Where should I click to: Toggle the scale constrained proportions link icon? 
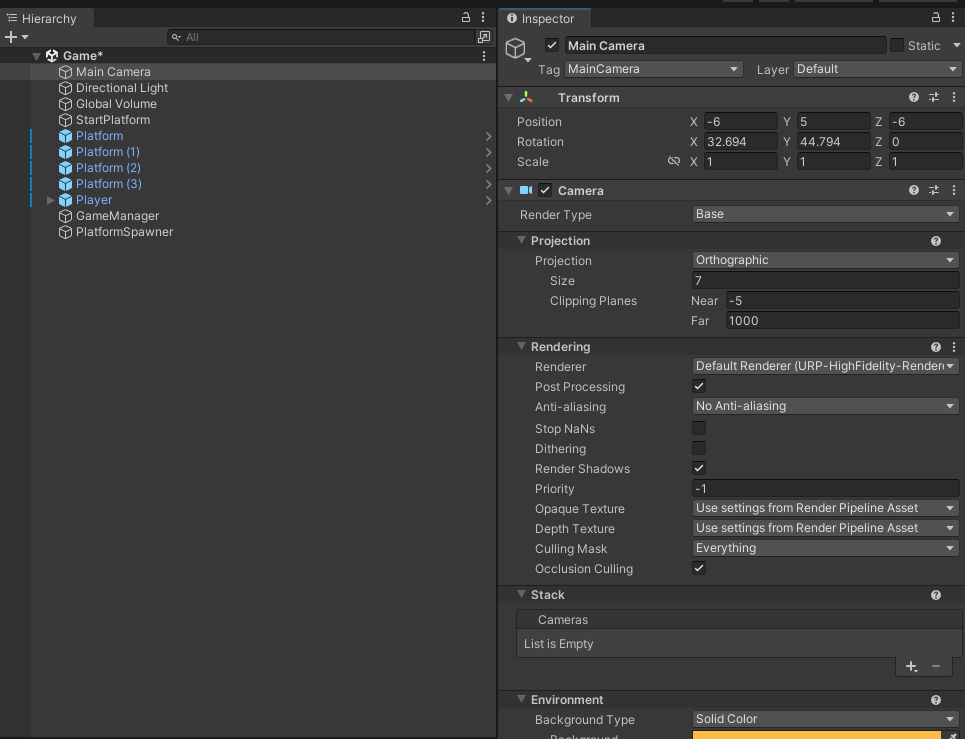coord(674,162)
